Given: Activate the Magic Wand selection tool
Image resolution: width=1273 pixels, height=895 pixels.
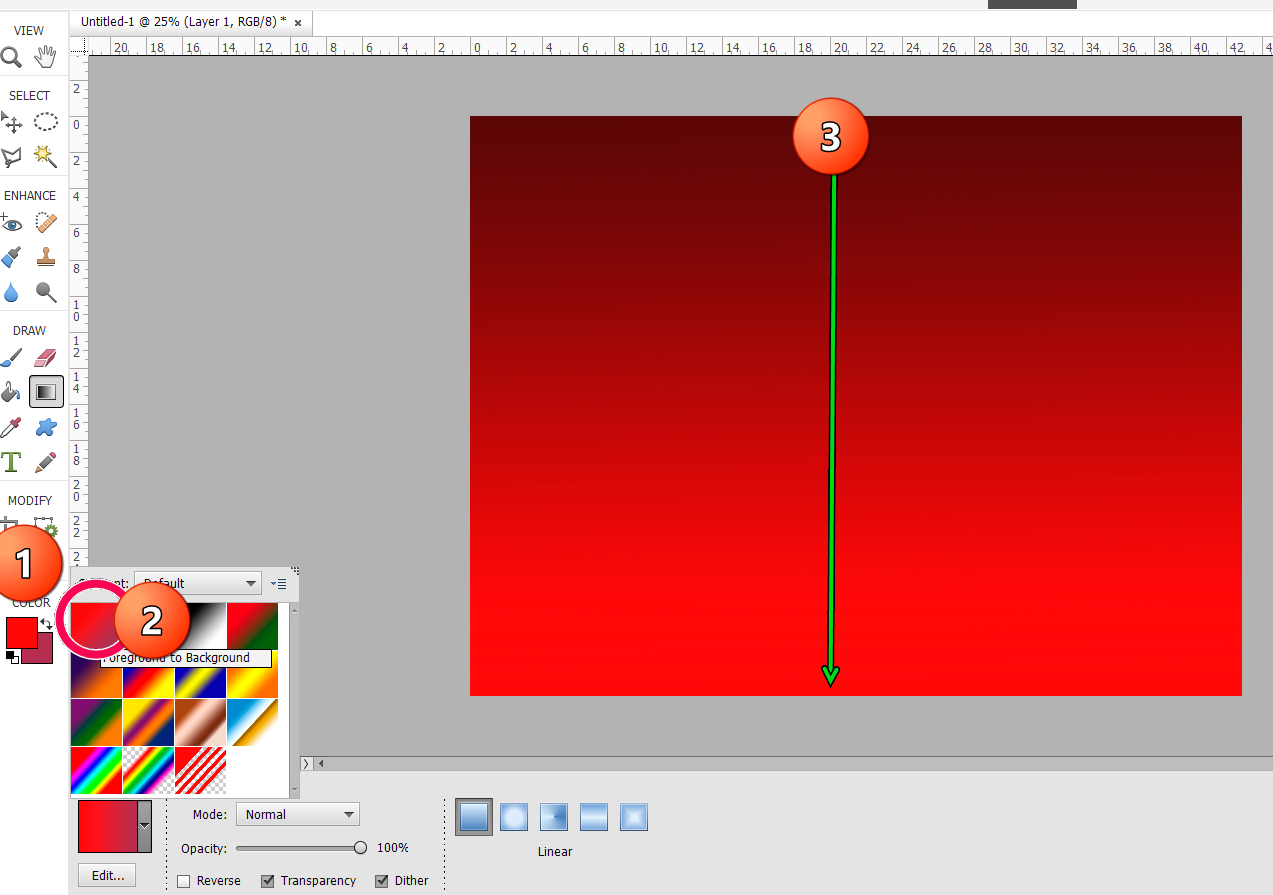Looking at the screenshot, I should 44,155.
